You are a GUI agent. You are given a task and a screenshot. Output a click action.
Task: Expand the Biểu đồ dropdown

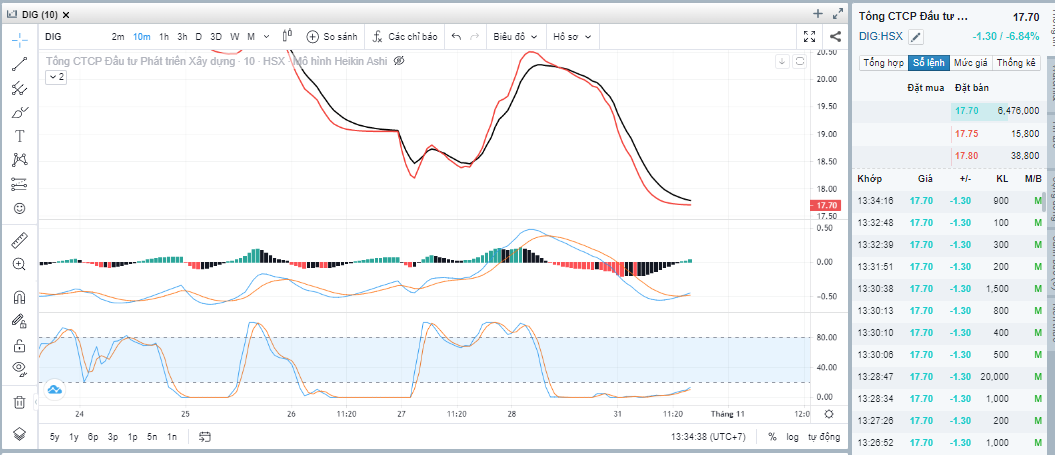[514, 36]
